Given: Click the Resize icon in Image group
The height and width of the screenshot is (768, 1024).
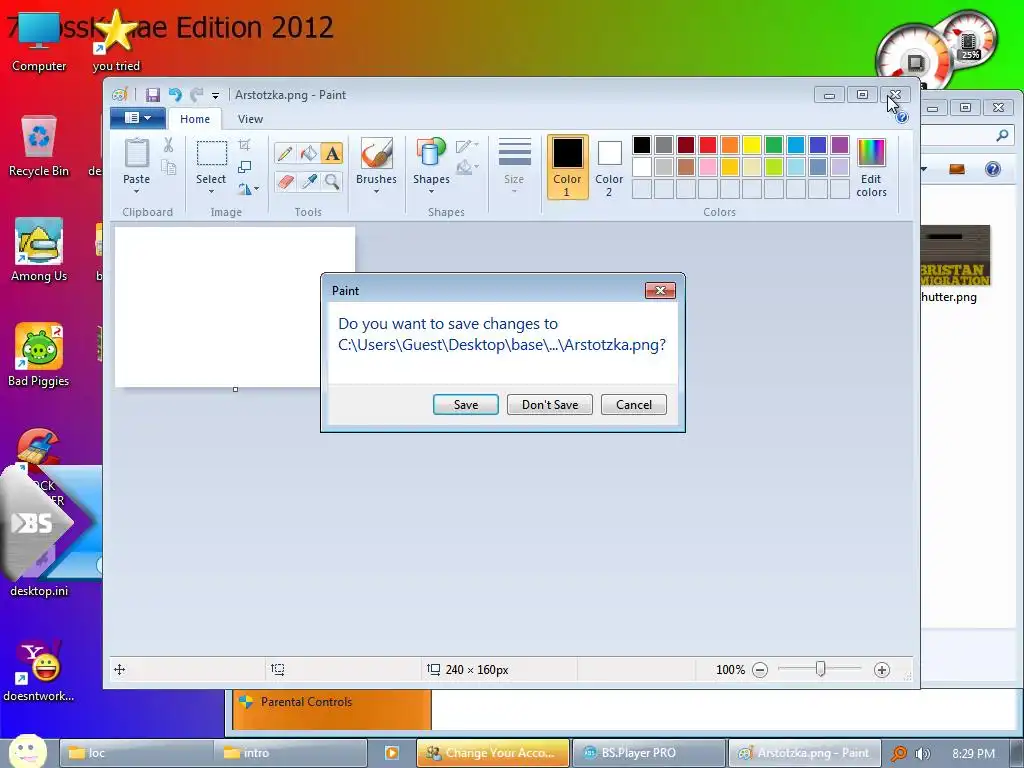Looking at the screenshot, I should pos(244,167).
